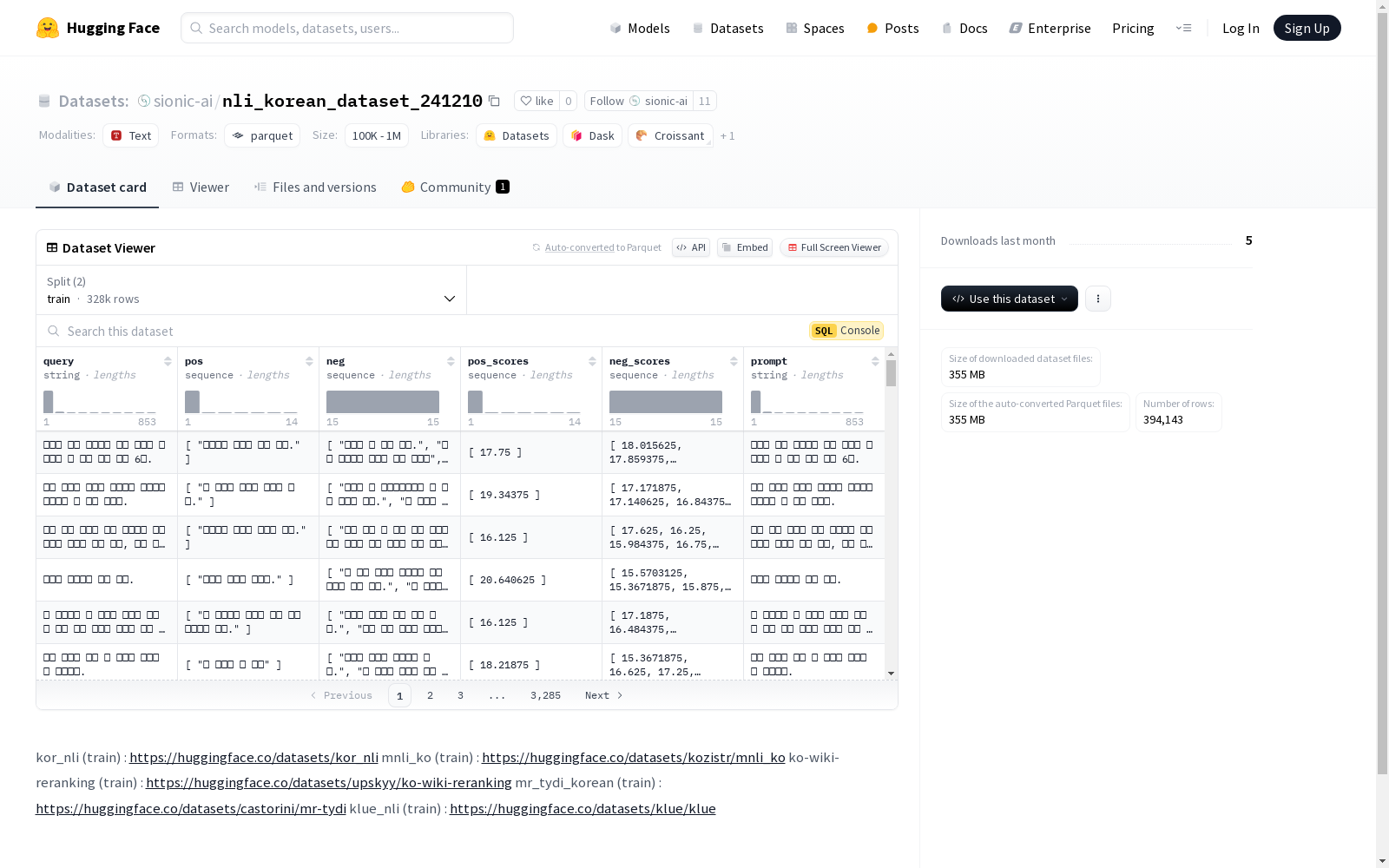Switch to the Viewer tab
Viewport: 1389px width, 868px height.
point(201,187)
